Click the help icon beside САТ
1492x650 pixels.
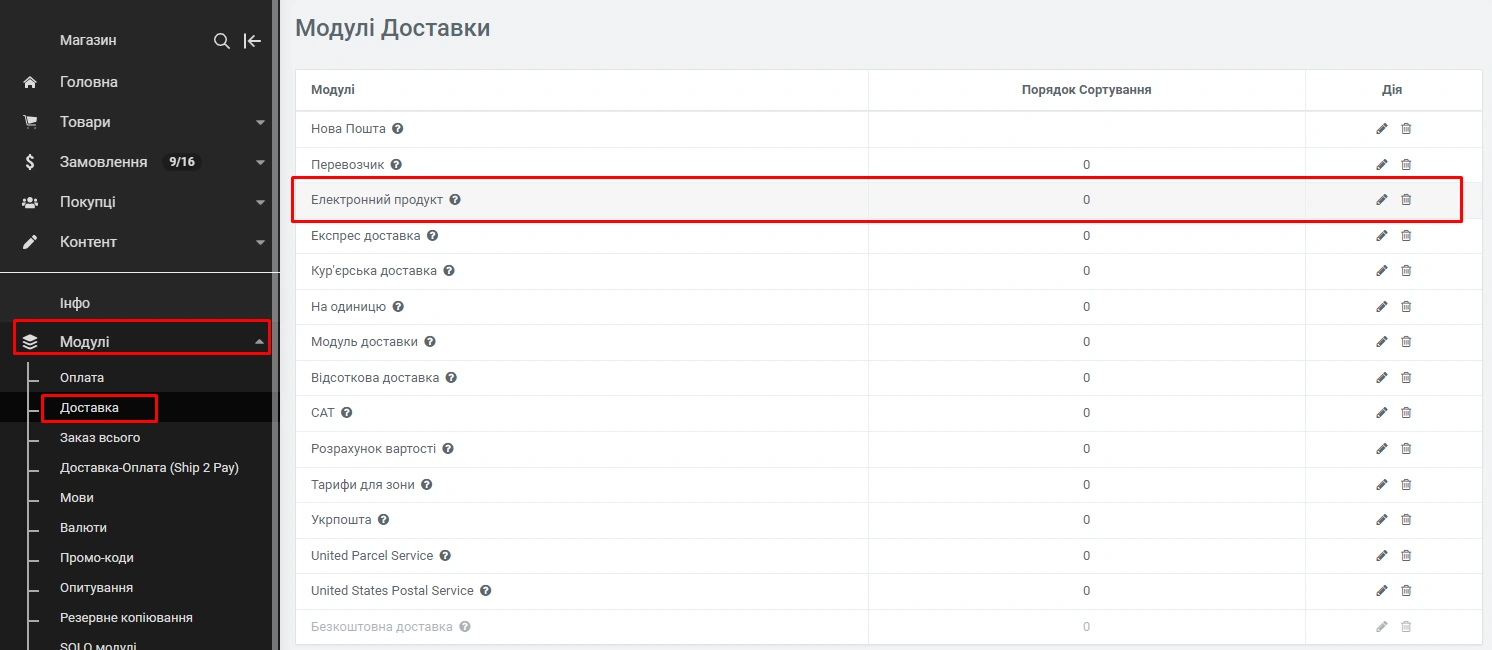(x=347, y=413)
